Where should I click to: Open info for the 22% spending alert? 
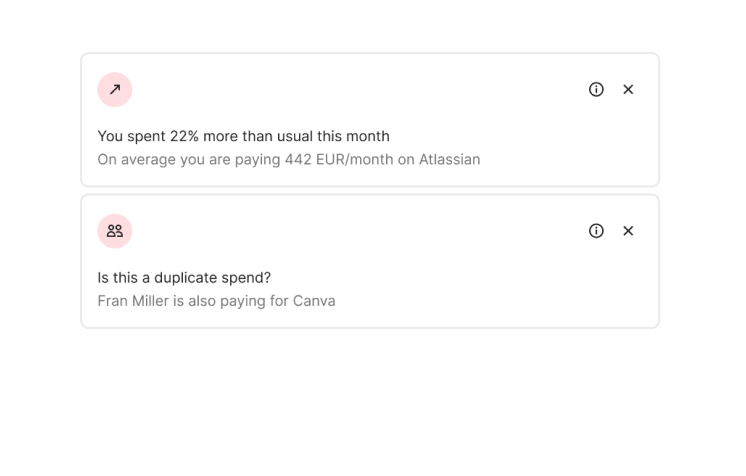coord(596,89)
